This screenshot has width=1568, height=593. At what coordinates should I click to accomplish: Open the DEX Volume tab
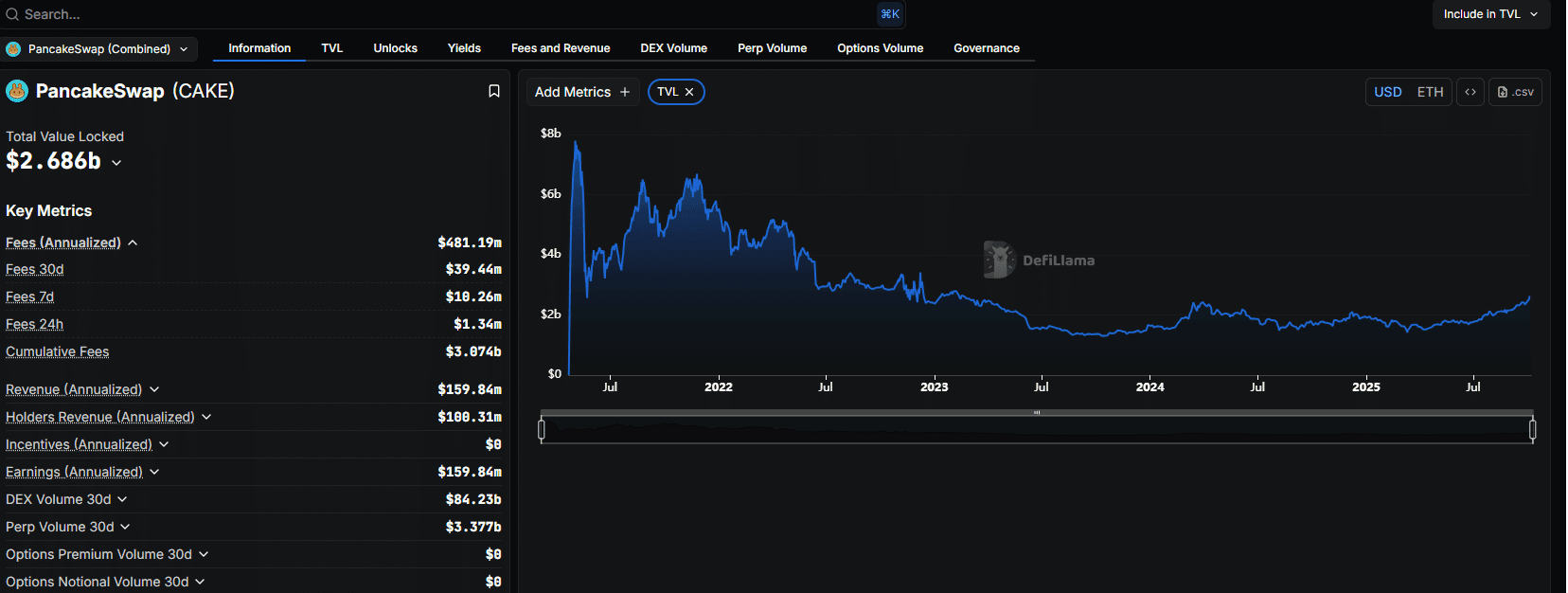[673, 48]
